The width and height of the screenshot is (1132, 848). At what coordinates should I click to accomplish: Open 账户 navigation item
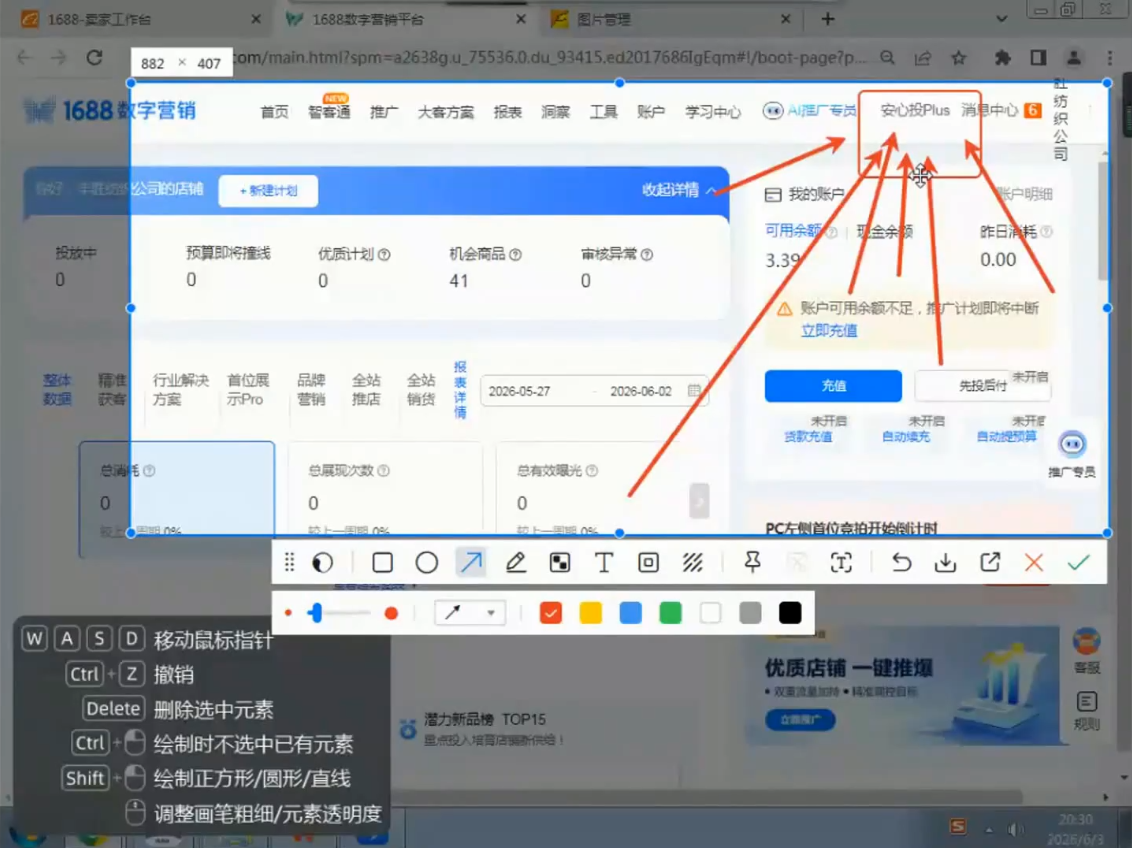click(650, 112)
